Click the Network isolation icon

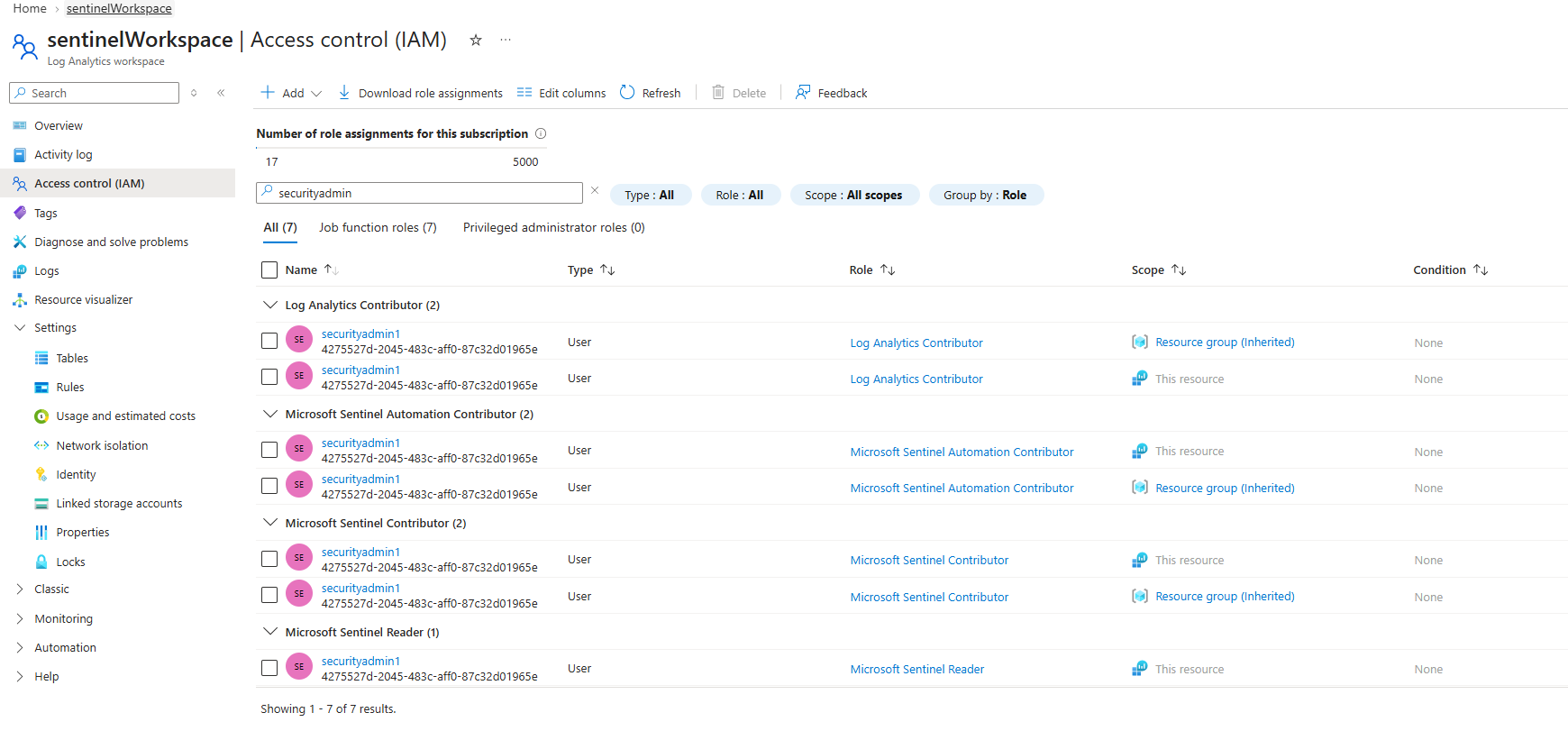click(41, 445)
